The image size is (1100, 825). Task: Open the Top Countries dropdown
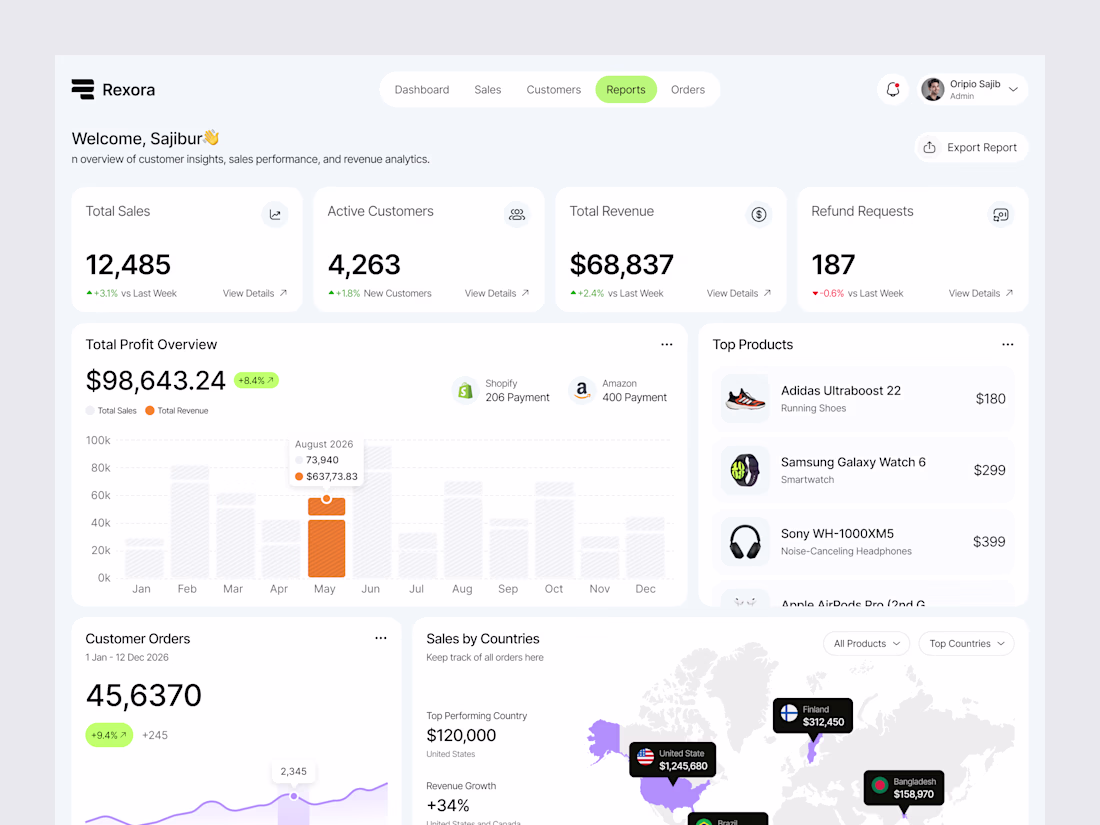click(x=967, y=643)
